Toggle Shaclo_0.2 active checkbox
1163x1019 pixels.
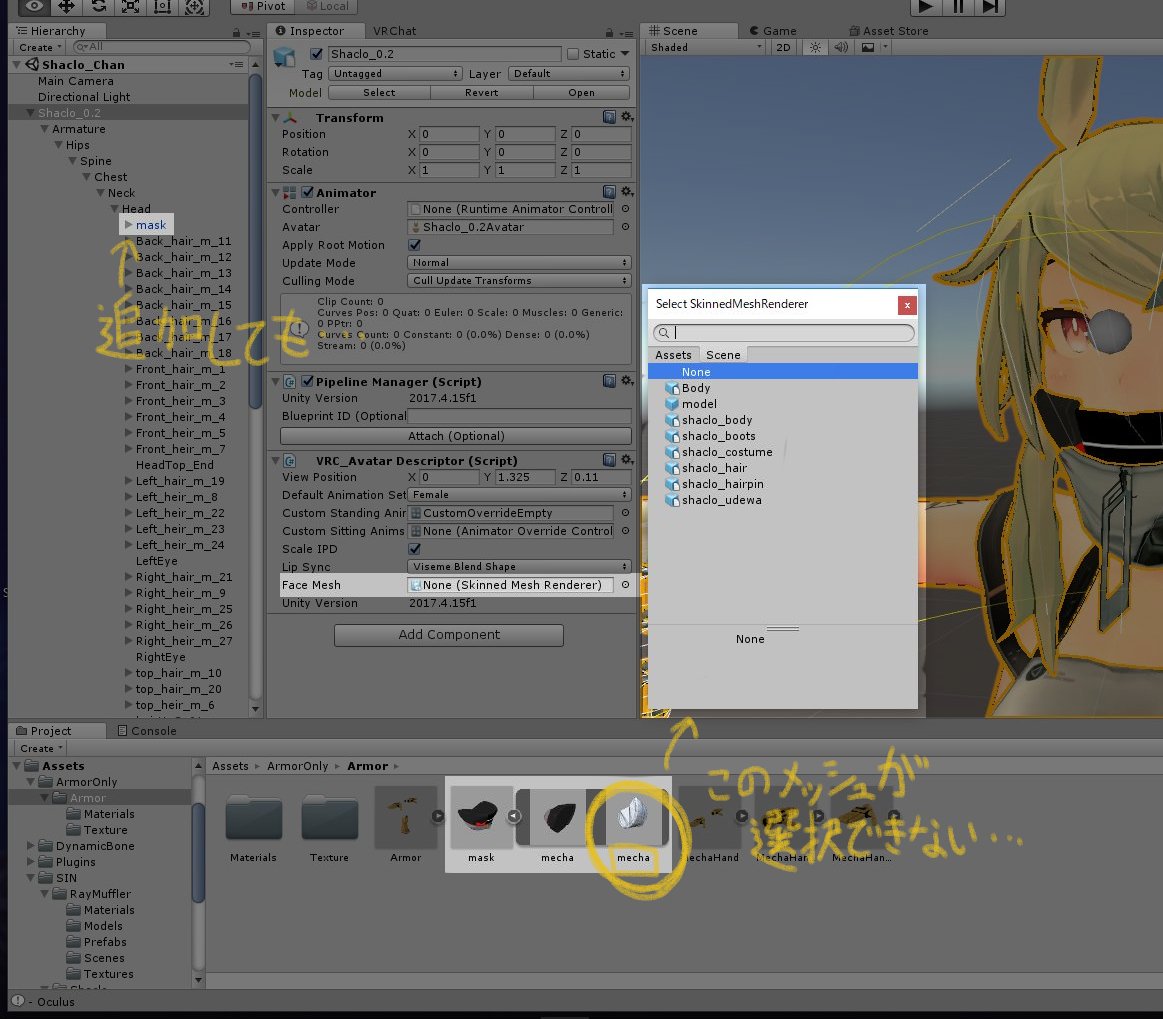point(317,54)
